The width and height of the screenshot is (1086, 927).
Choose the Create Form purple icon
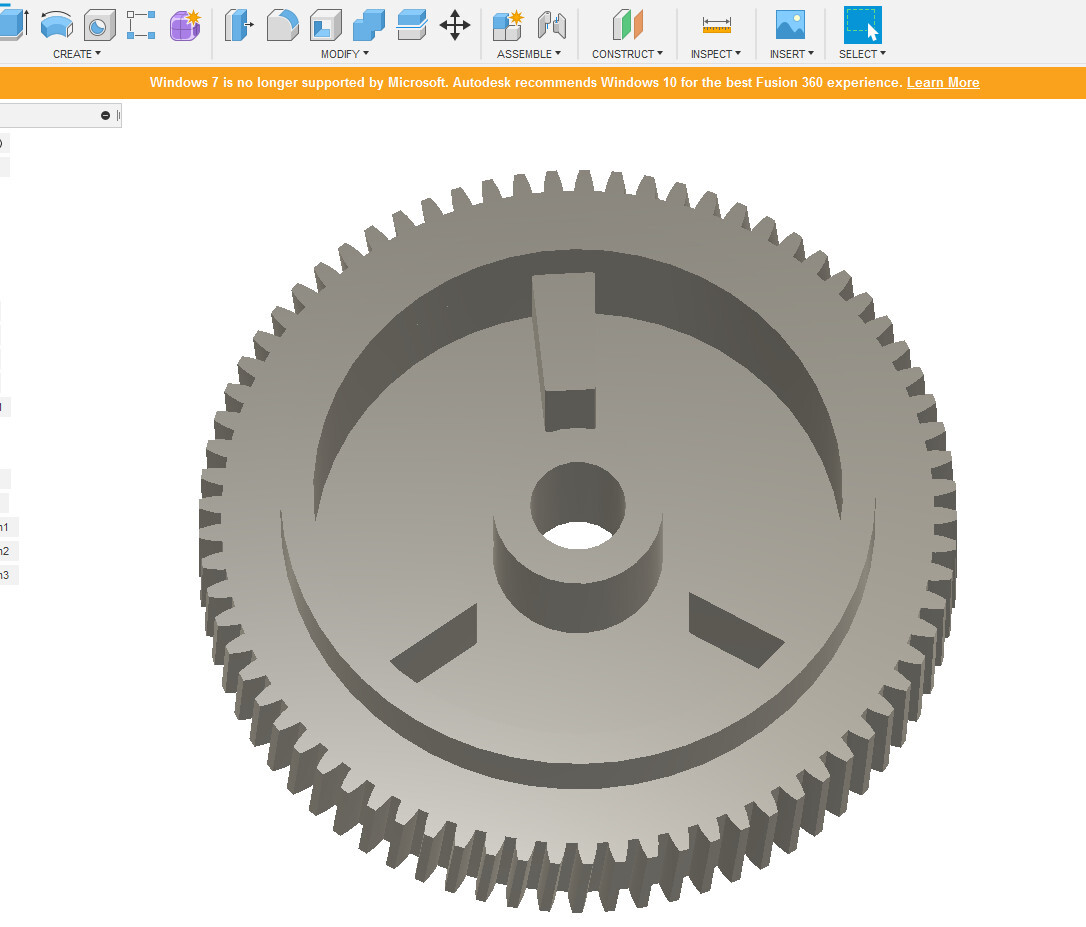click(185, 26)
